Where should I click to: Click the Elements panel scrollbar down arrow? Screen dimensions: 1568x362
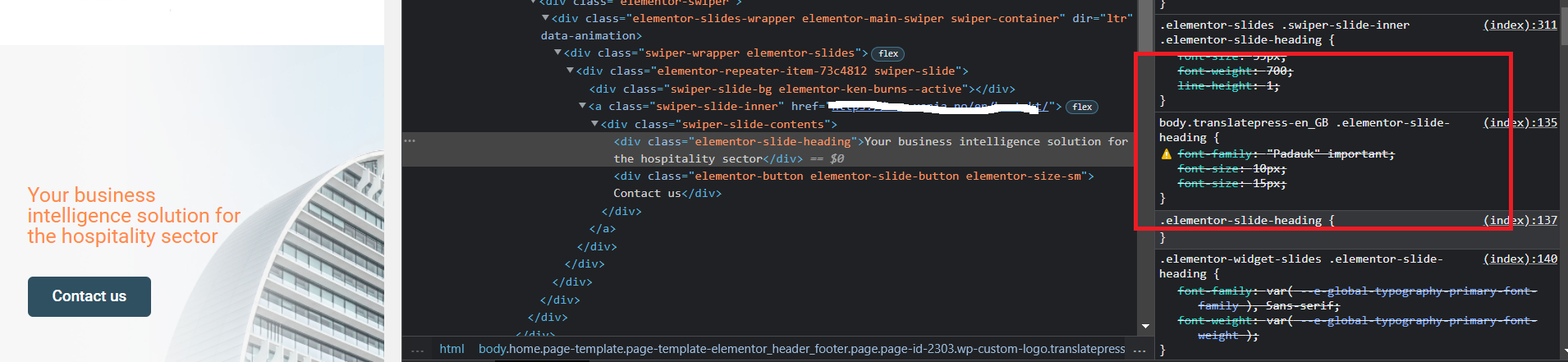(x=1145, y=327)
